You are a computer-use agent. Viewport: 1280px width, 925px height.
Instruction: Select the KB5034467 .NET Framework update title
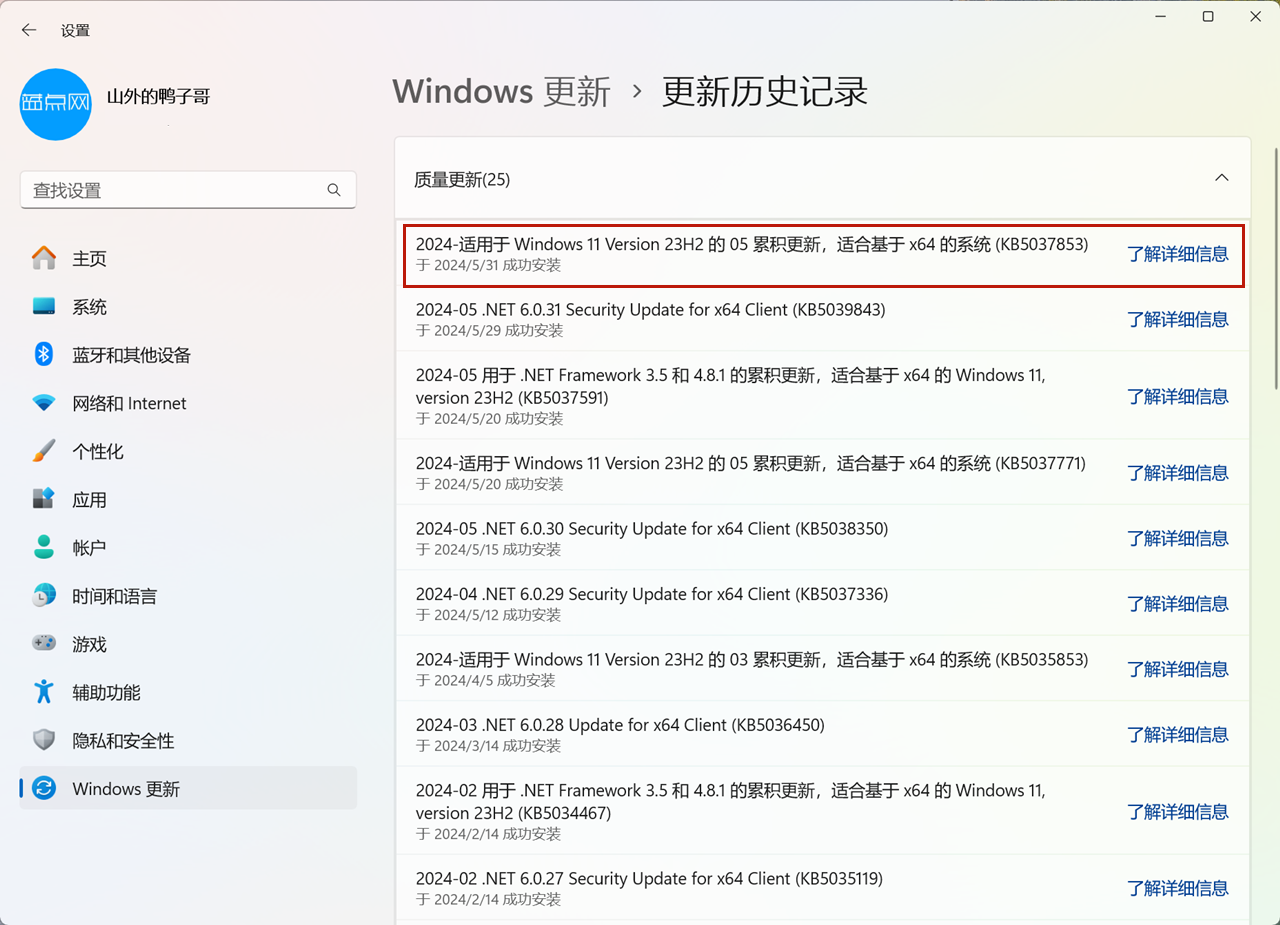pos(731,802)
